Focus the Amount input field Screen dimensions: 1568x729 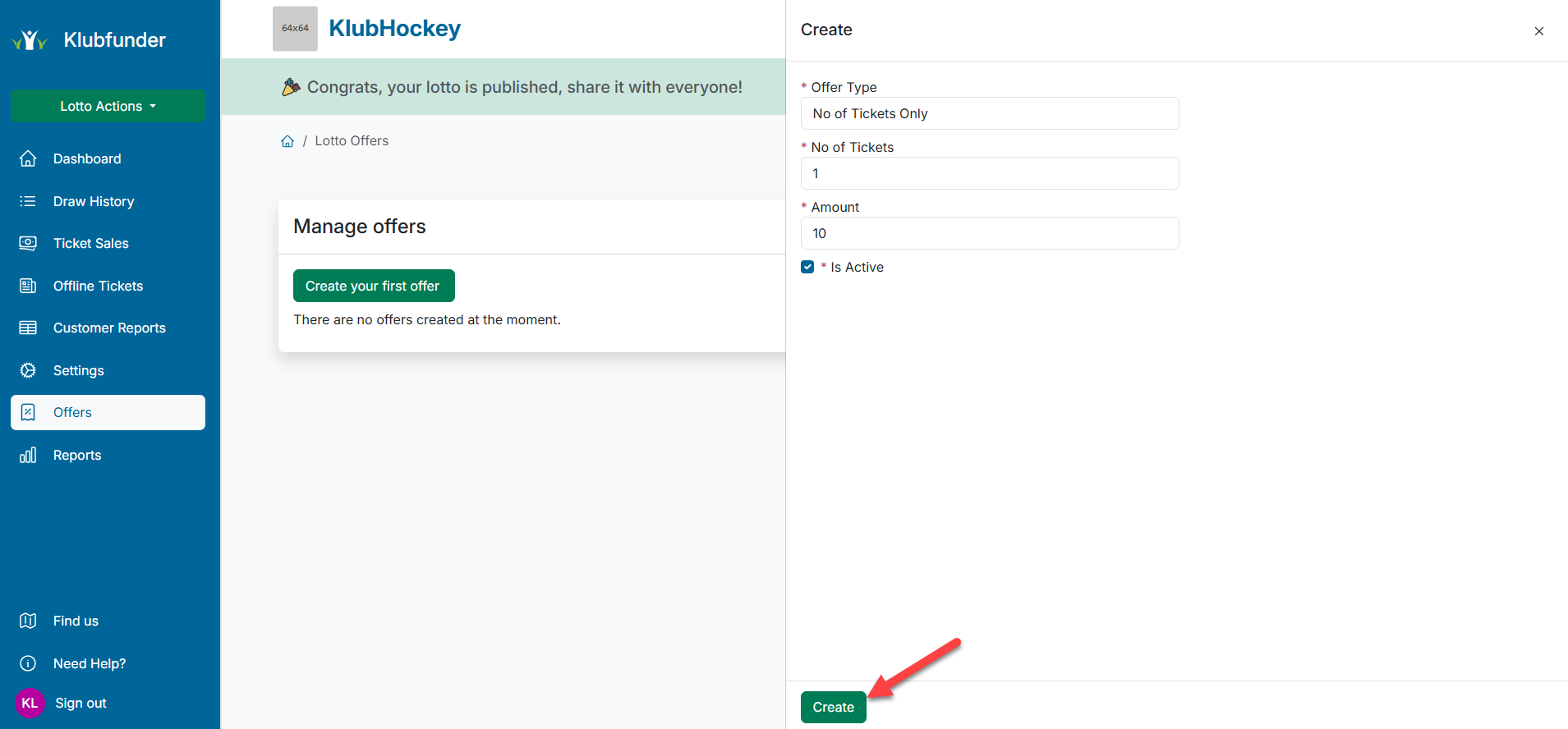(x=989, y=233)
